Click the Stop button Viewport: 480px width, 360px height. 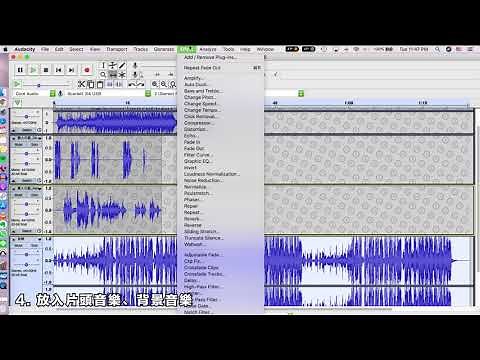46,70
